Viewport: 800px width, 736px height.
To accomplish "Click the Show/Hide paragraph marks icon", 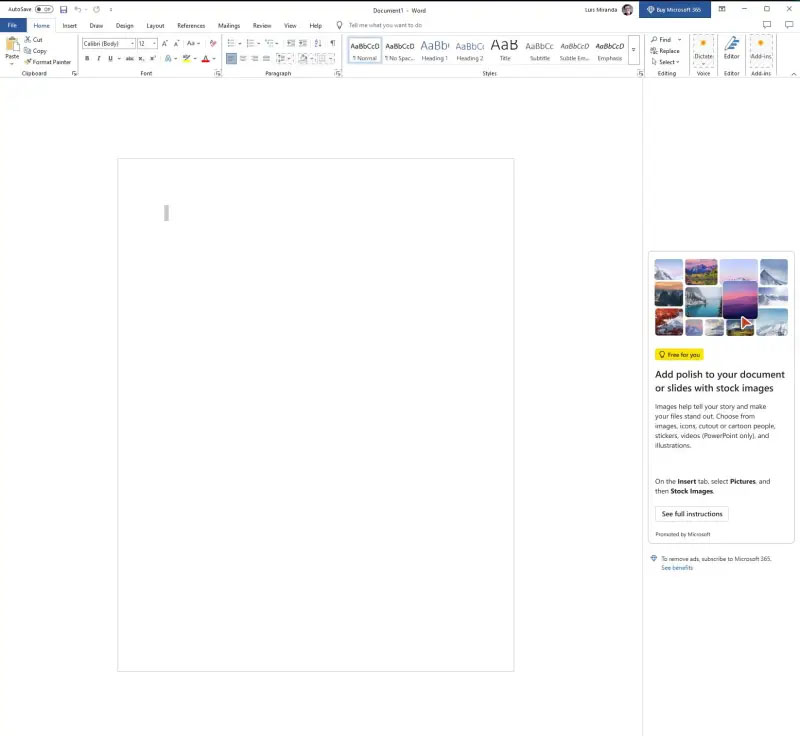I will coord(332,44).
